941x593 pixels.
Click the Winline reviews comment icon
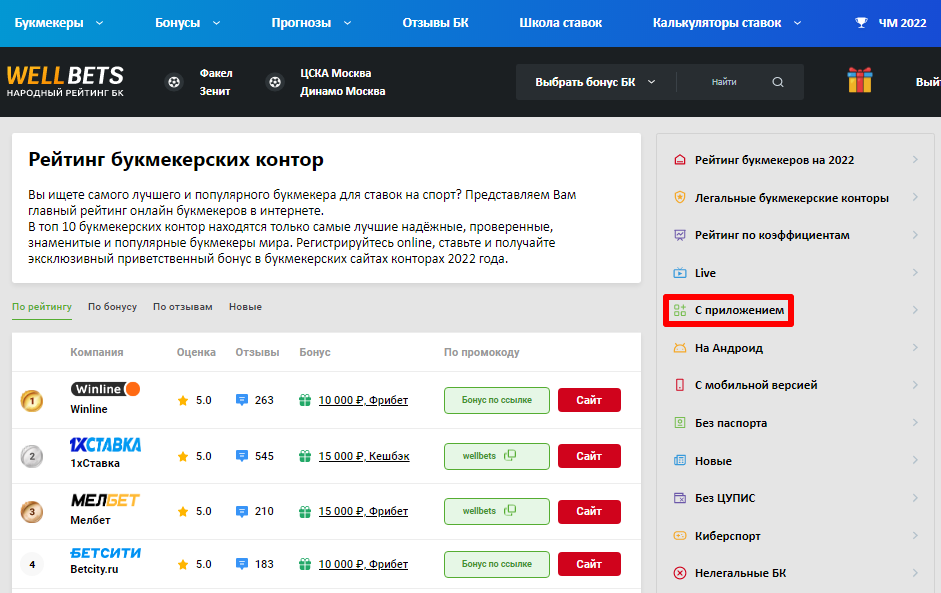[241, 400]
